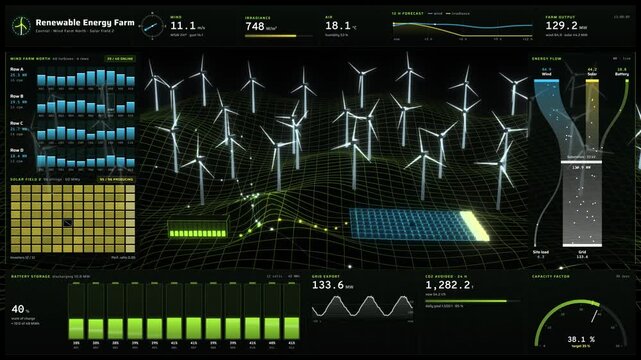The height and width of the screenshot is (360, 641).
Task: Click the 18.1 °C air temperature
Action: [341, 26]
